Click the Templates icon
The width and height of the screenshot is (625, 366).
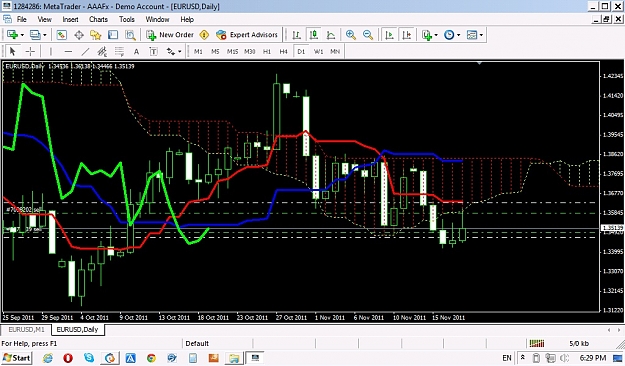coord(472,35)
